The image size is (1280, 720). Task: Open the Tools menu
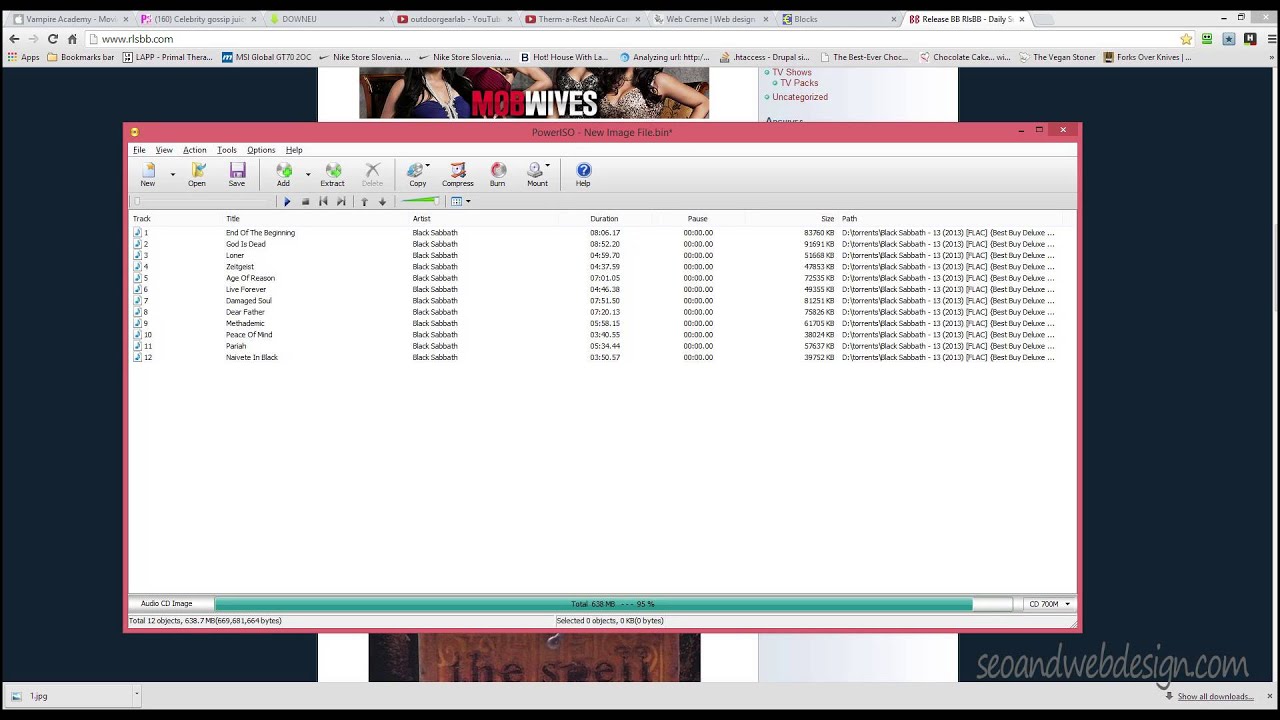(227, 150)
